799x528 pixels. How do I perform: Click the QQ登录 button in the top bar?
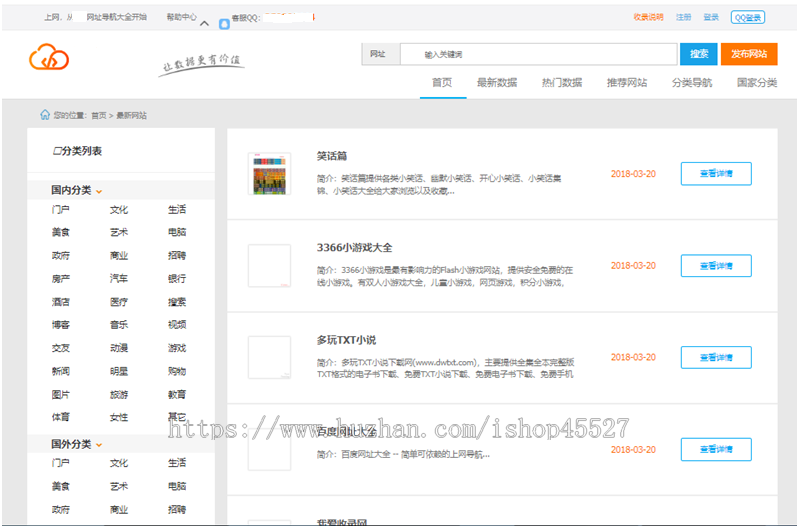click(x=748, y=17)
